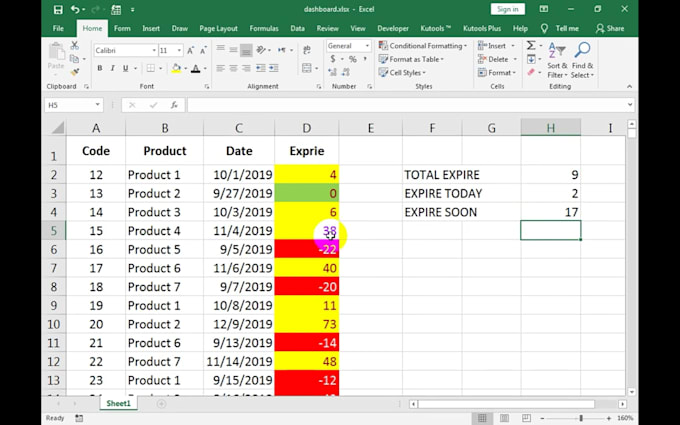
Task: Switch to the Page Layout tab
Action: tap(218, 28)
